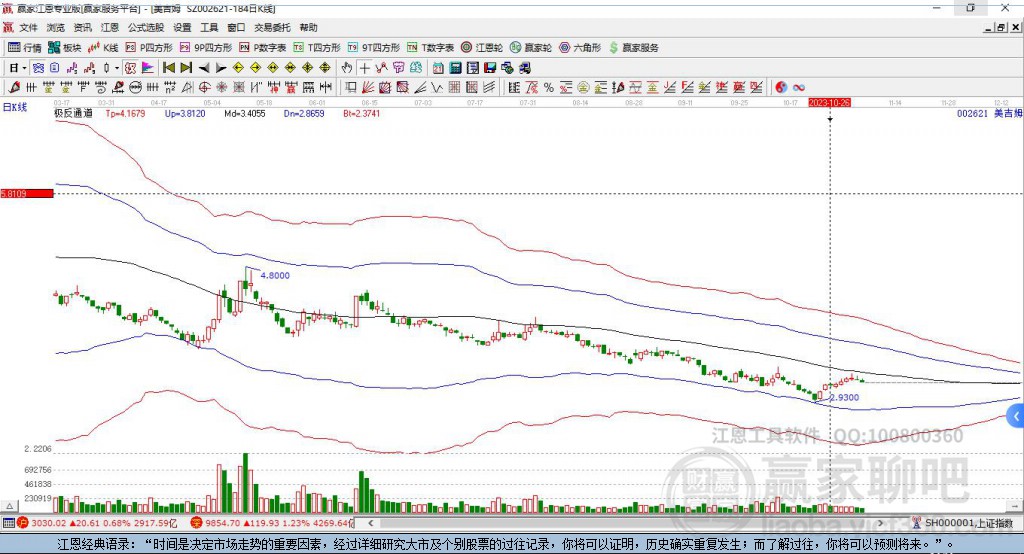Click the 深 index 9854.70 status reading

[x=272, y=523]
